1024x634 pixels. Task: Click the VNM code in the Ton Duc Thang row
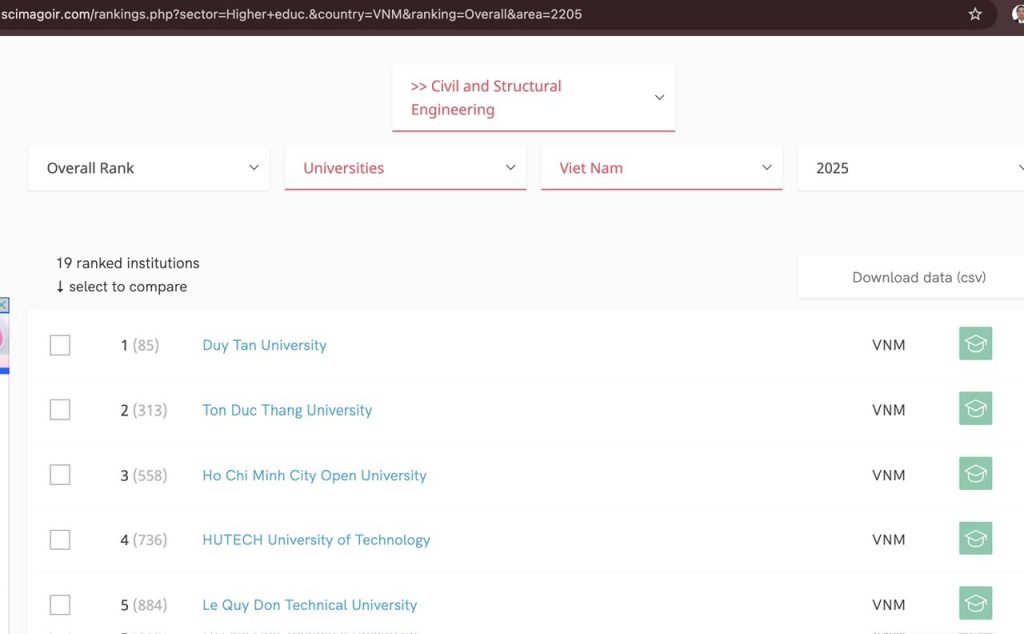pyautogui.click(x=889, y=410)
